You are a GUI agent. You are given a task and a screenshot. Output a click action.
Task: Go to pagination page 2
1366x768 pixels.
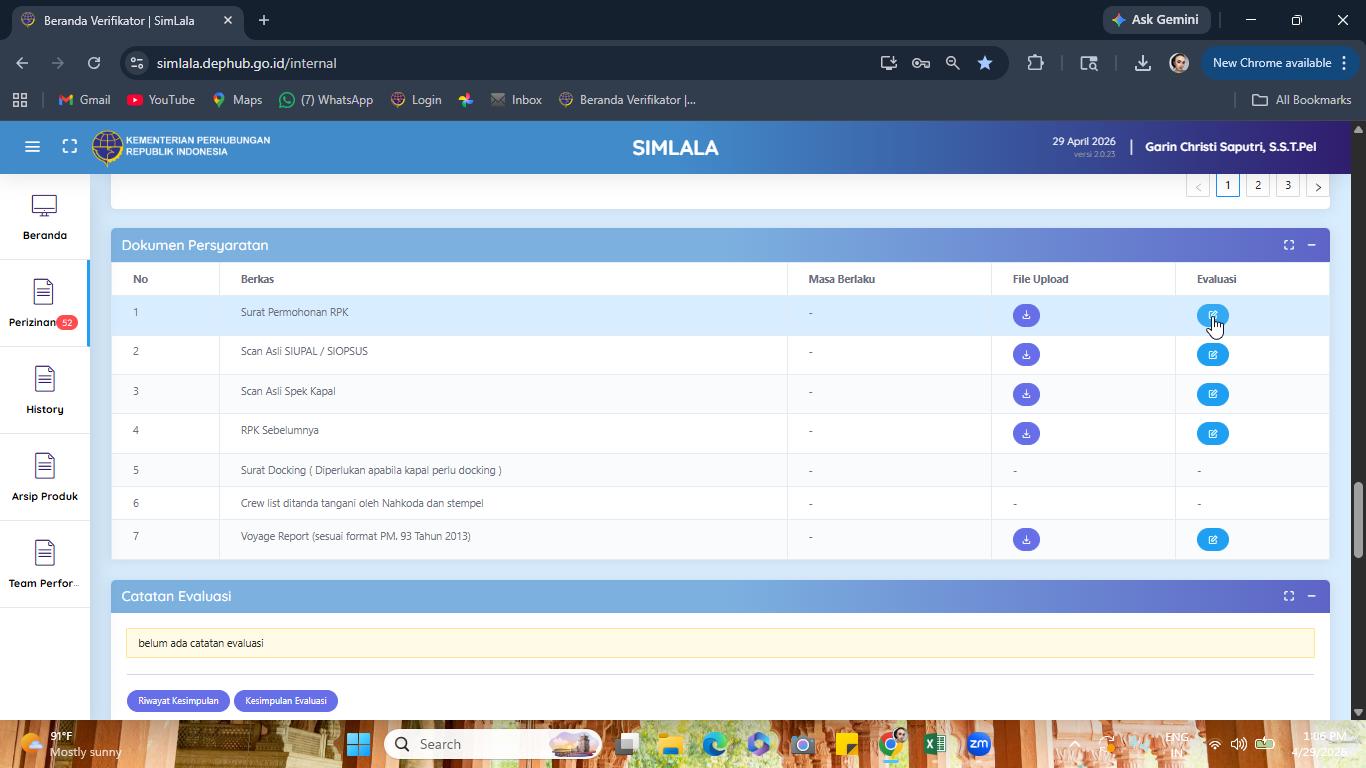[x=1258, y=185]
